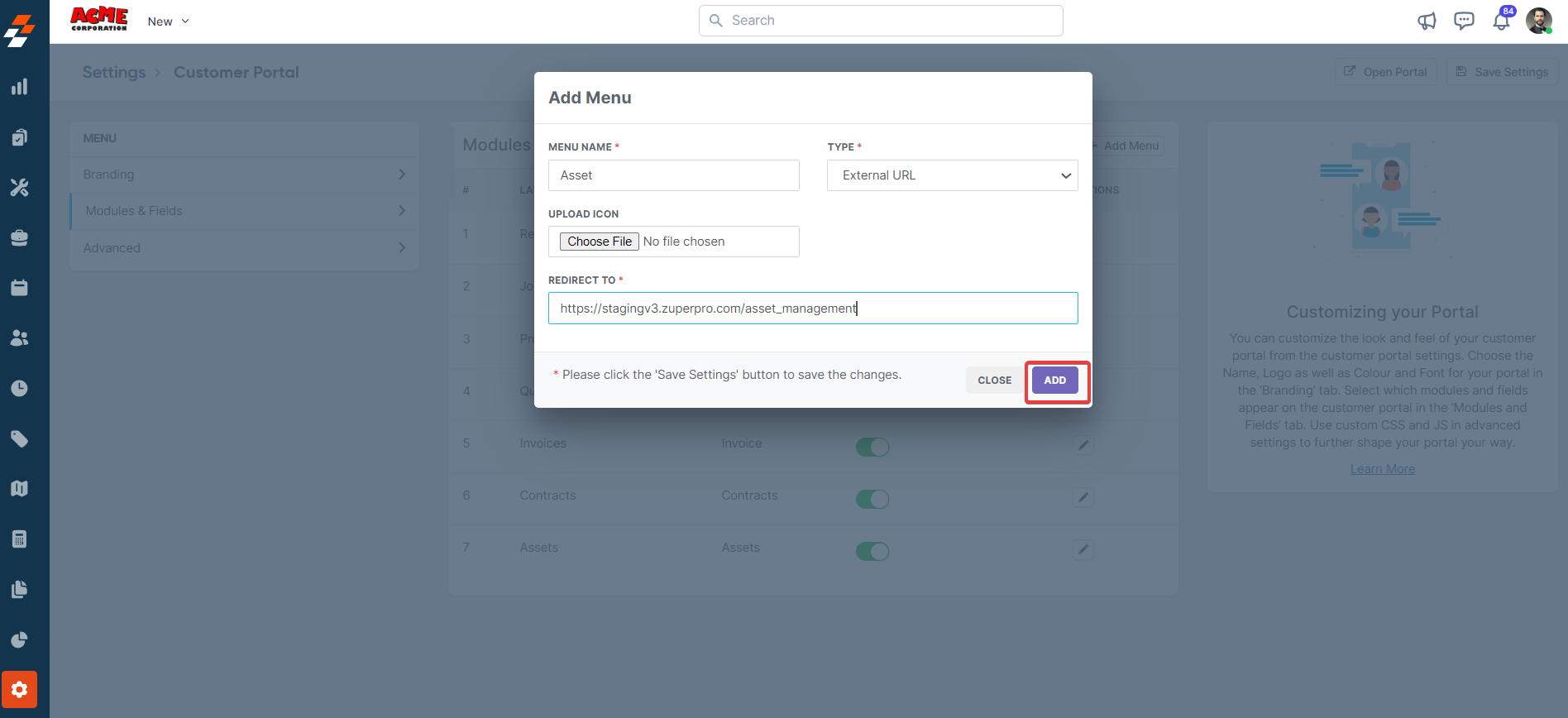This screenshot has height=718, width=1568.
Task: Click the Customer Portal breadcrumb
Action: tap(237, 72)
